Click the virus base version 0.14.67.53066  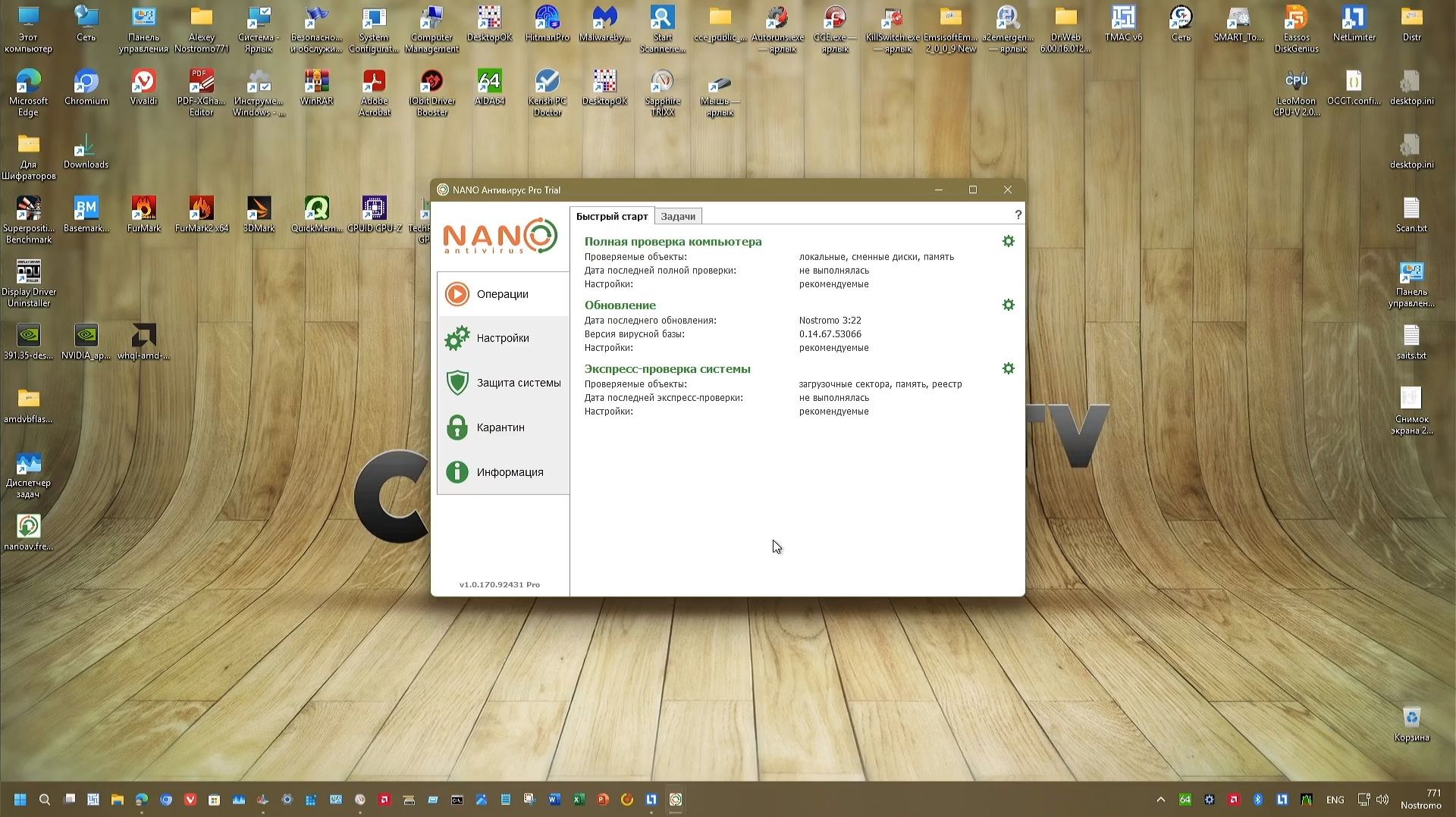[830, 334]
